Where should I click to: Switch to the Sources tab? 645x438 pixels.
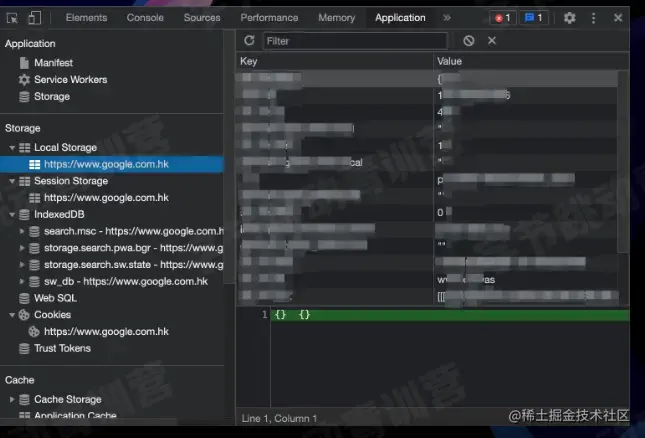(x=202, y=18)
